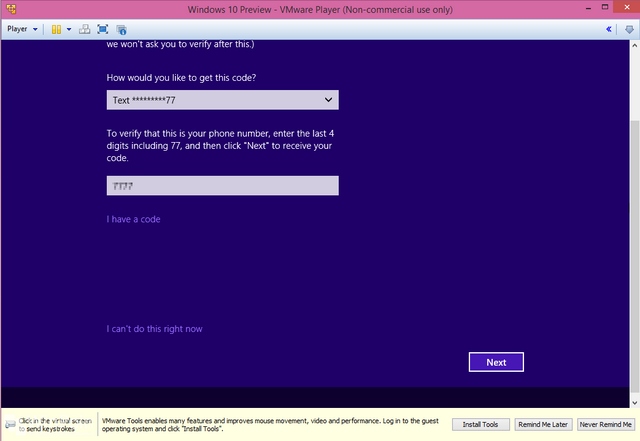Viewport: 640px width, 441px height.
Task: Click the Send Ctrl+Alt+Del icon
Action: point(84,29)
